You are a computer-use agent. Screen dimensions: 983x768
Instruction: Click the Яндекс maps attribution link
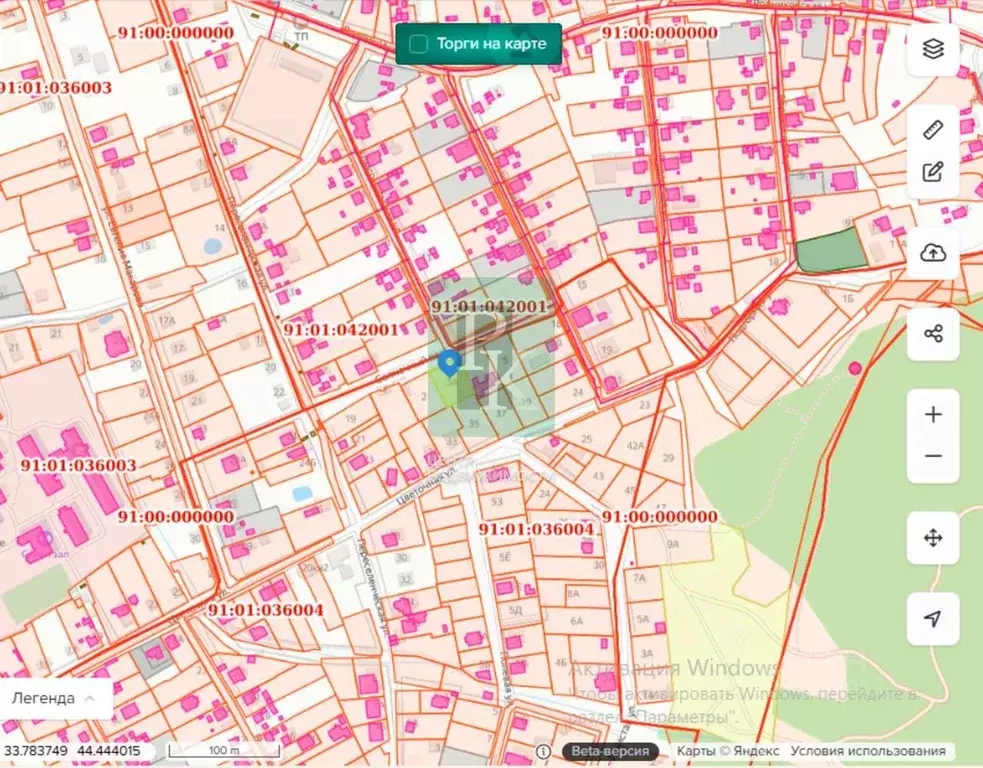point(728,751)
